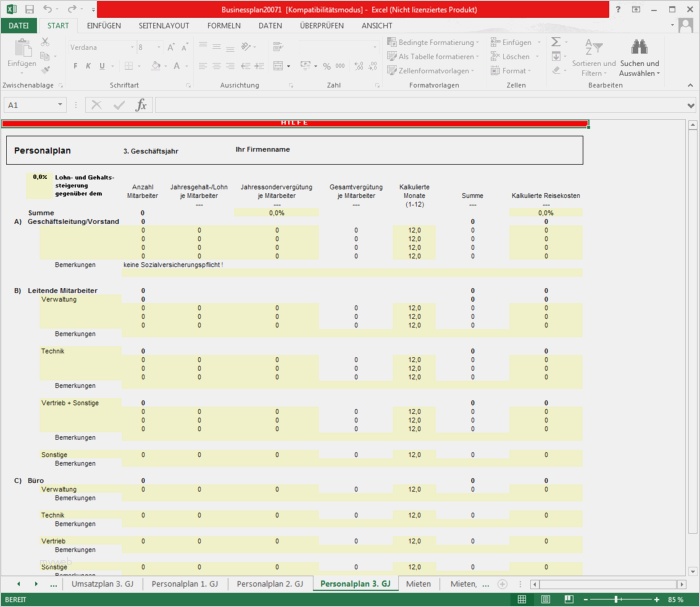
Task: Switch to the Personalplan 1. GJ sheet tab
Action: point(185,583)
